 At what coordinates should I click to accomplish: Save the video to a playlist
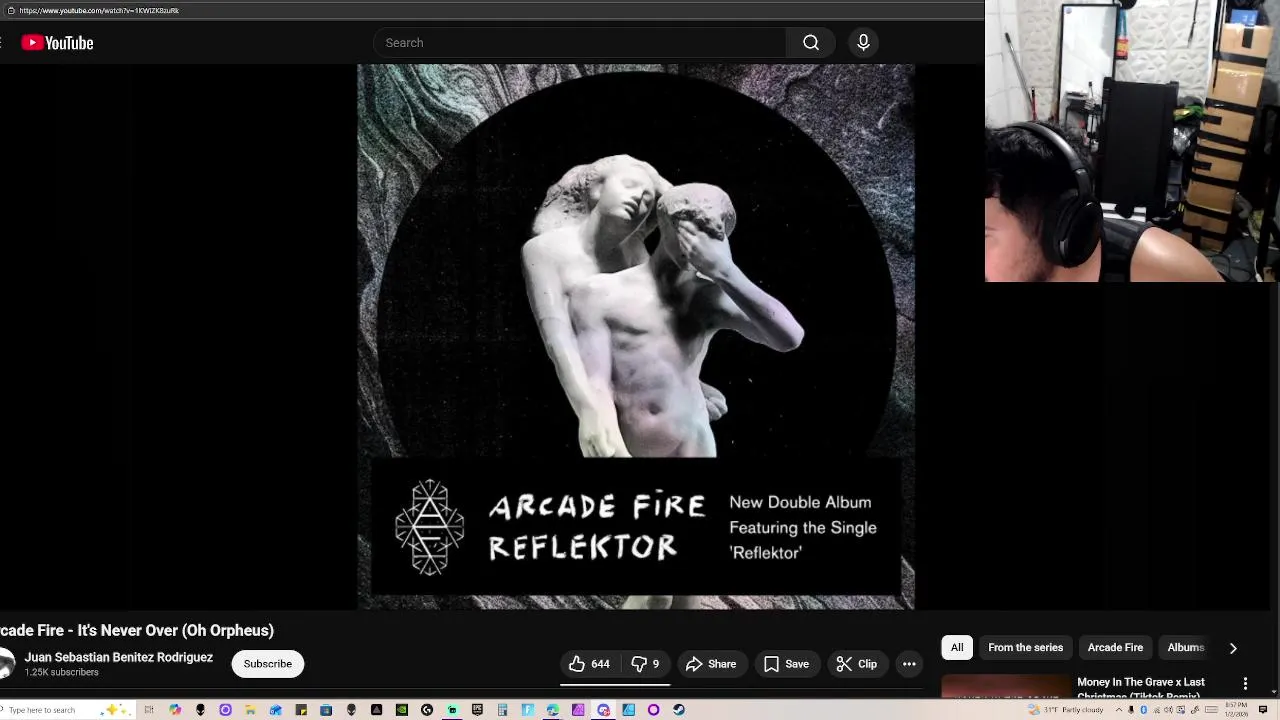[786, 664]
